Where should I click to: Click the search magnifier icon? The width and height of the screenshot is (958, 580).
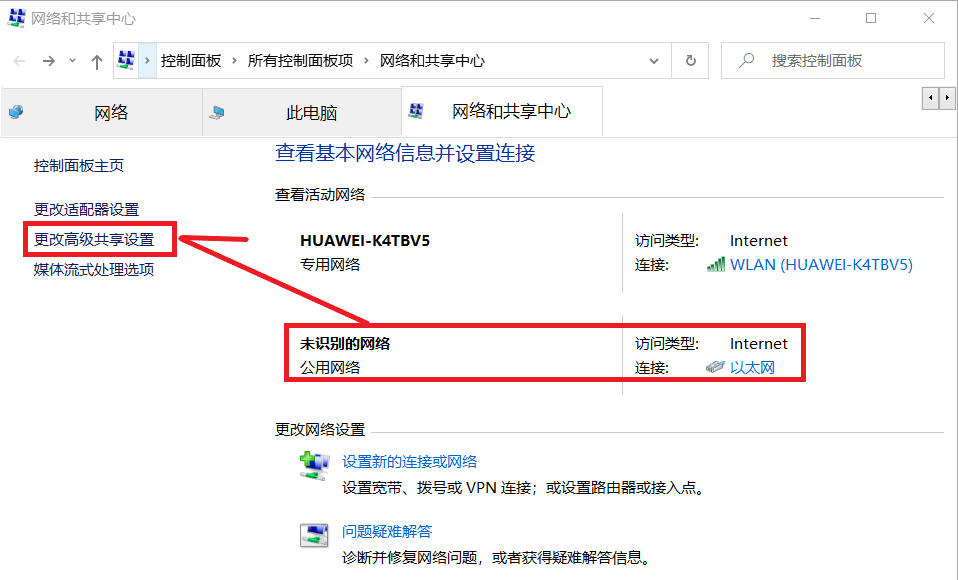tap(747, 61)
